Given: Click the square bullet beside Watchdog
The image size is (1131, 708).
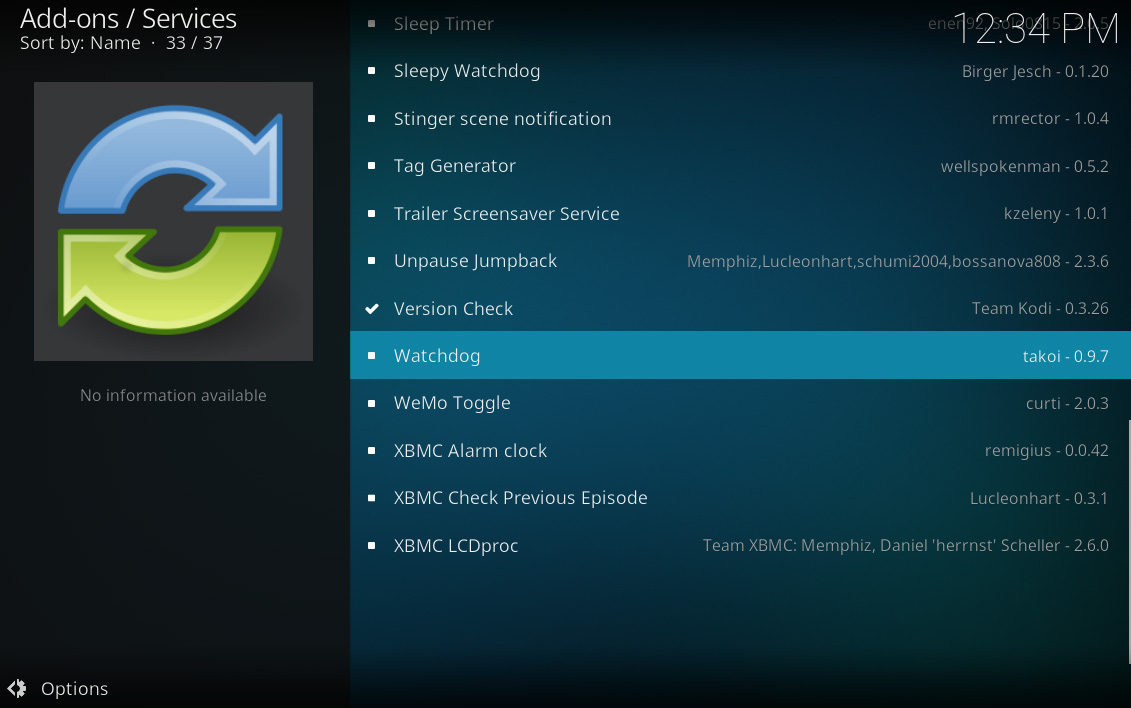Looking at the screenshot, I should (x=371, y=355).
